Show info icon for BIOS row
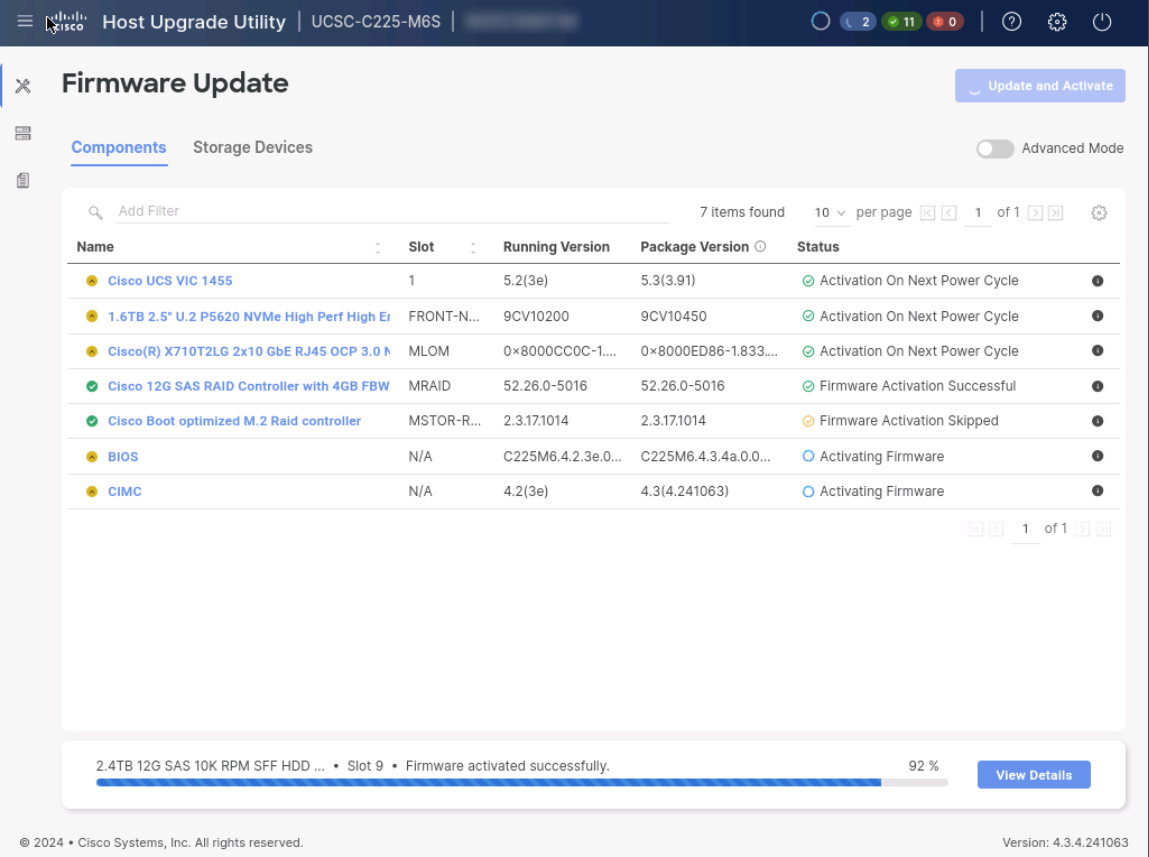This screenshot has width=1149, height=857. coord(1097,456)
